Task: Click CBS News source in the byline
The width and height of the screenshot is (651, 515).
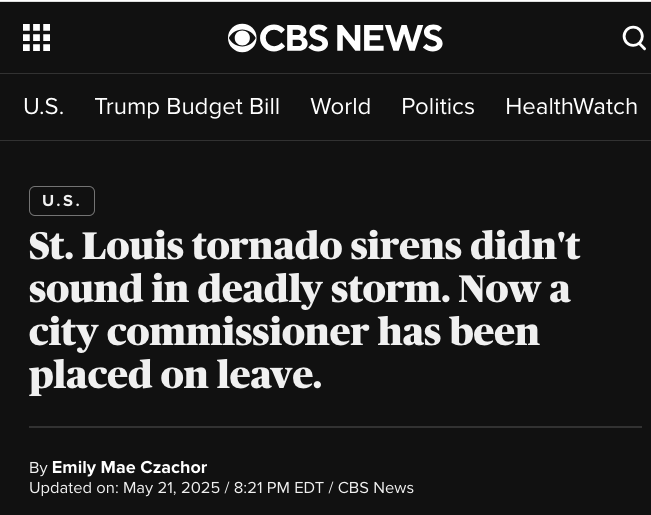Action: tap(375, 488)
